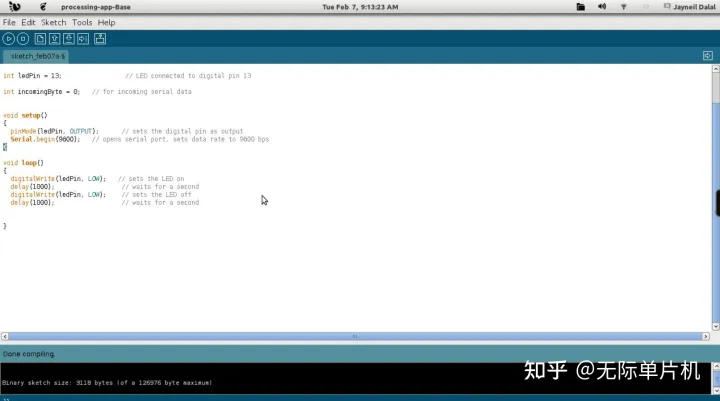Click the volume speaker icon

point(602,7)
